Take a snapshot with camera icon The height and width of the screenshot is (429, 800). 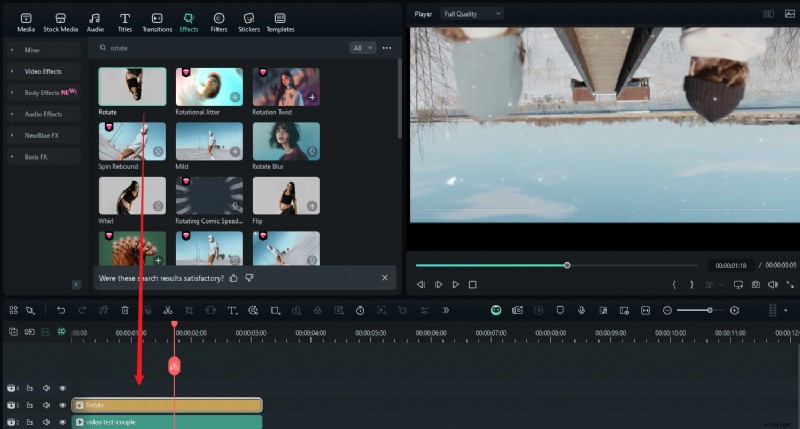(x=756, y=285)
